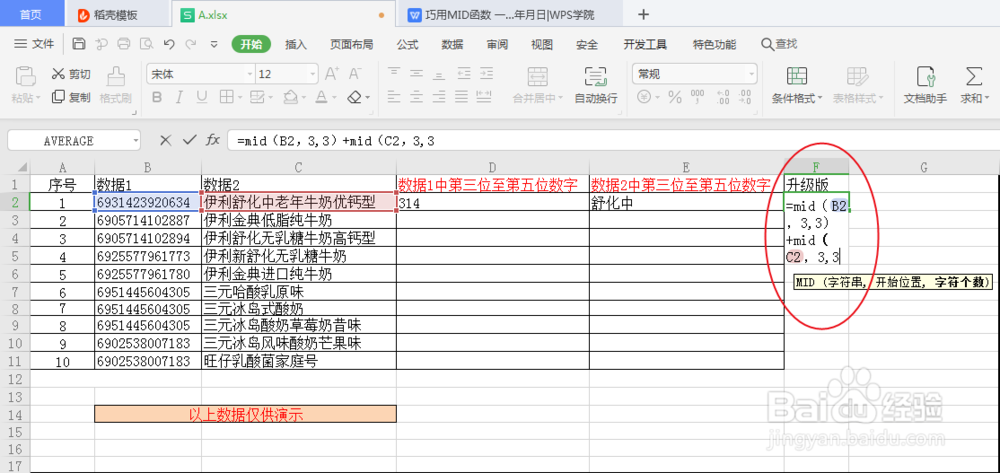The height and width of the screenshot is (473, 1000).
Task: Open a new tab with plus button
Action: (643, 14)
